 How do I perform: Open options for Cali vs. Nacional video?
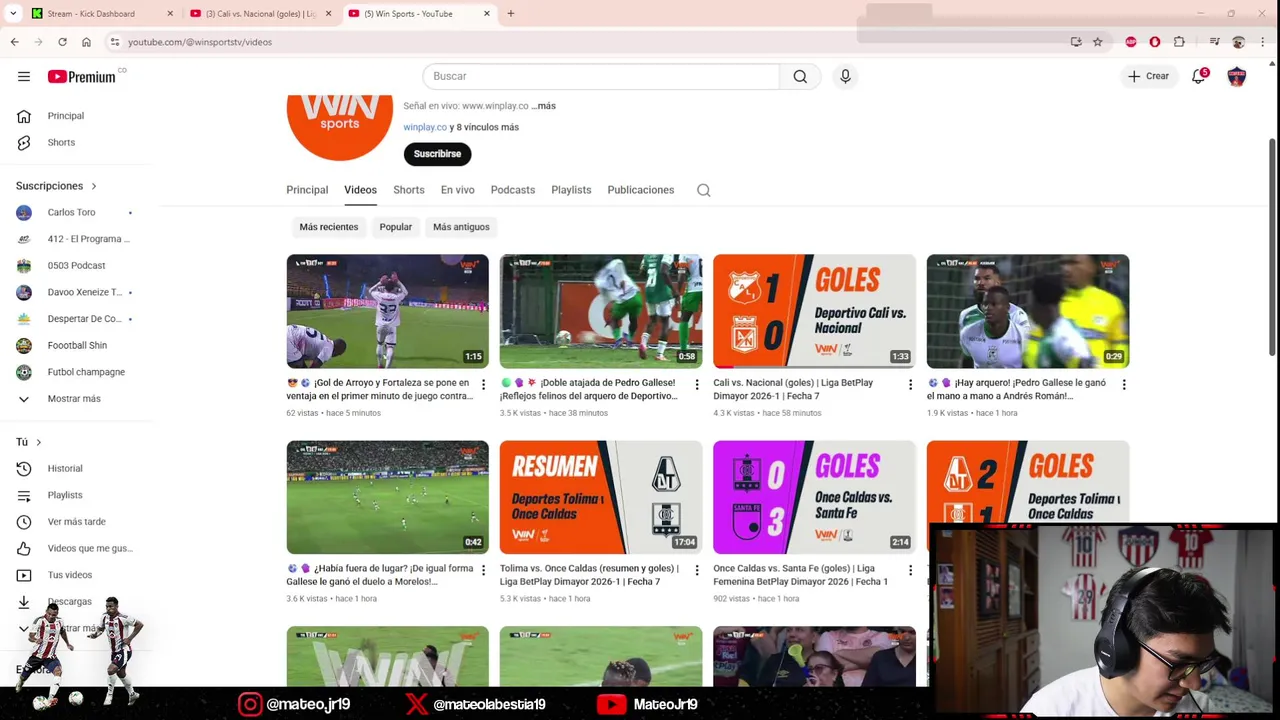tap(910, 385)
